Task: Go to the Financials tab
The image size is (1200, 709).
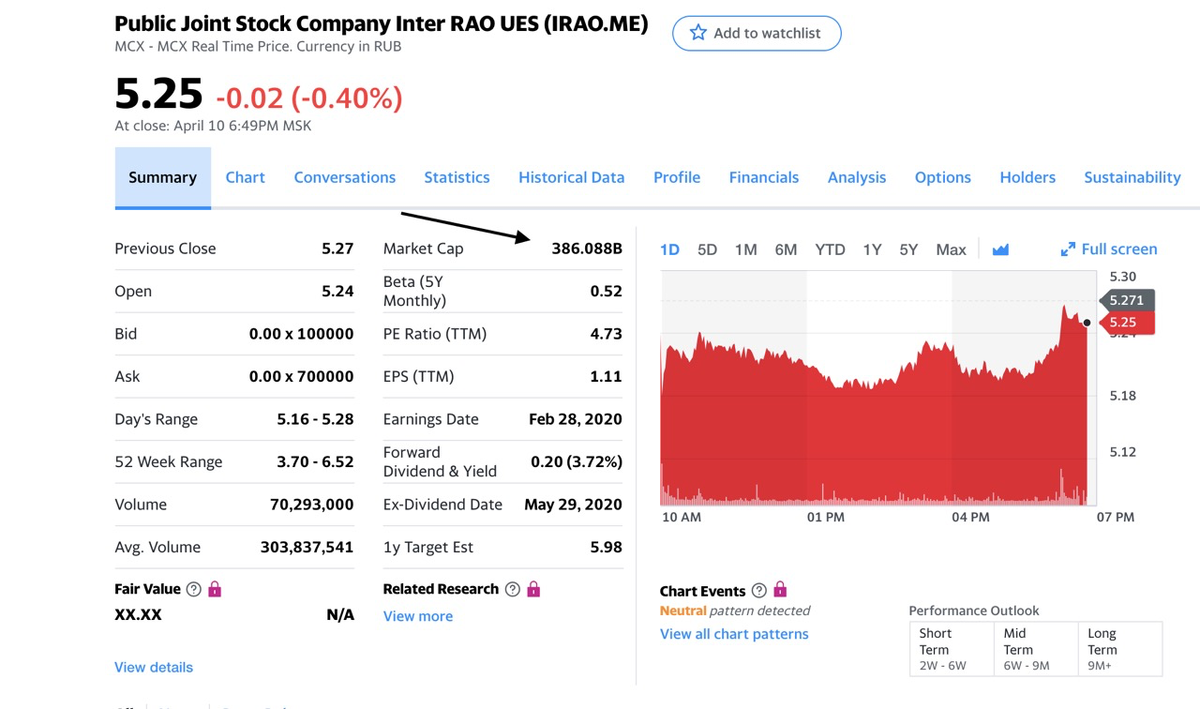Action: click(x=764, y=177)
